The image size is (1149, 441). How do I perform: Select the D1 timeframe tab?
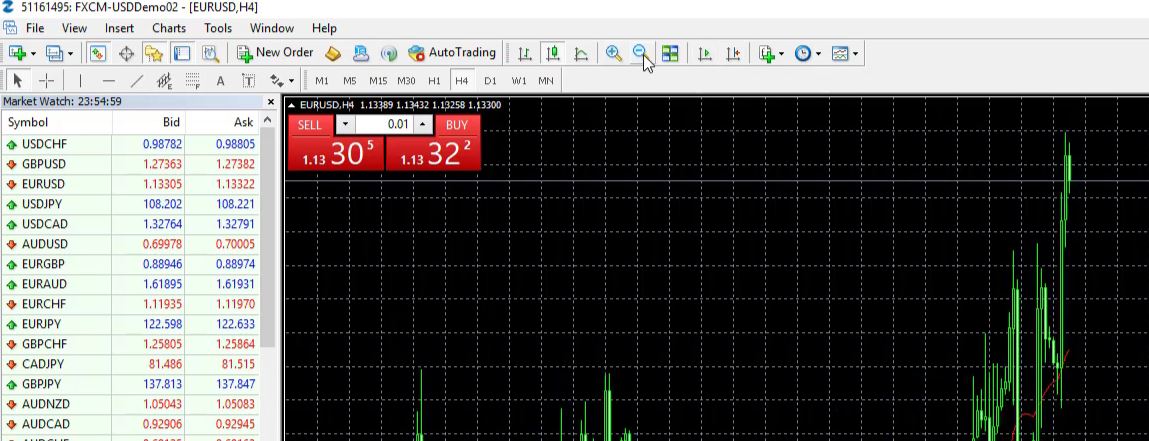coord(490,81)
